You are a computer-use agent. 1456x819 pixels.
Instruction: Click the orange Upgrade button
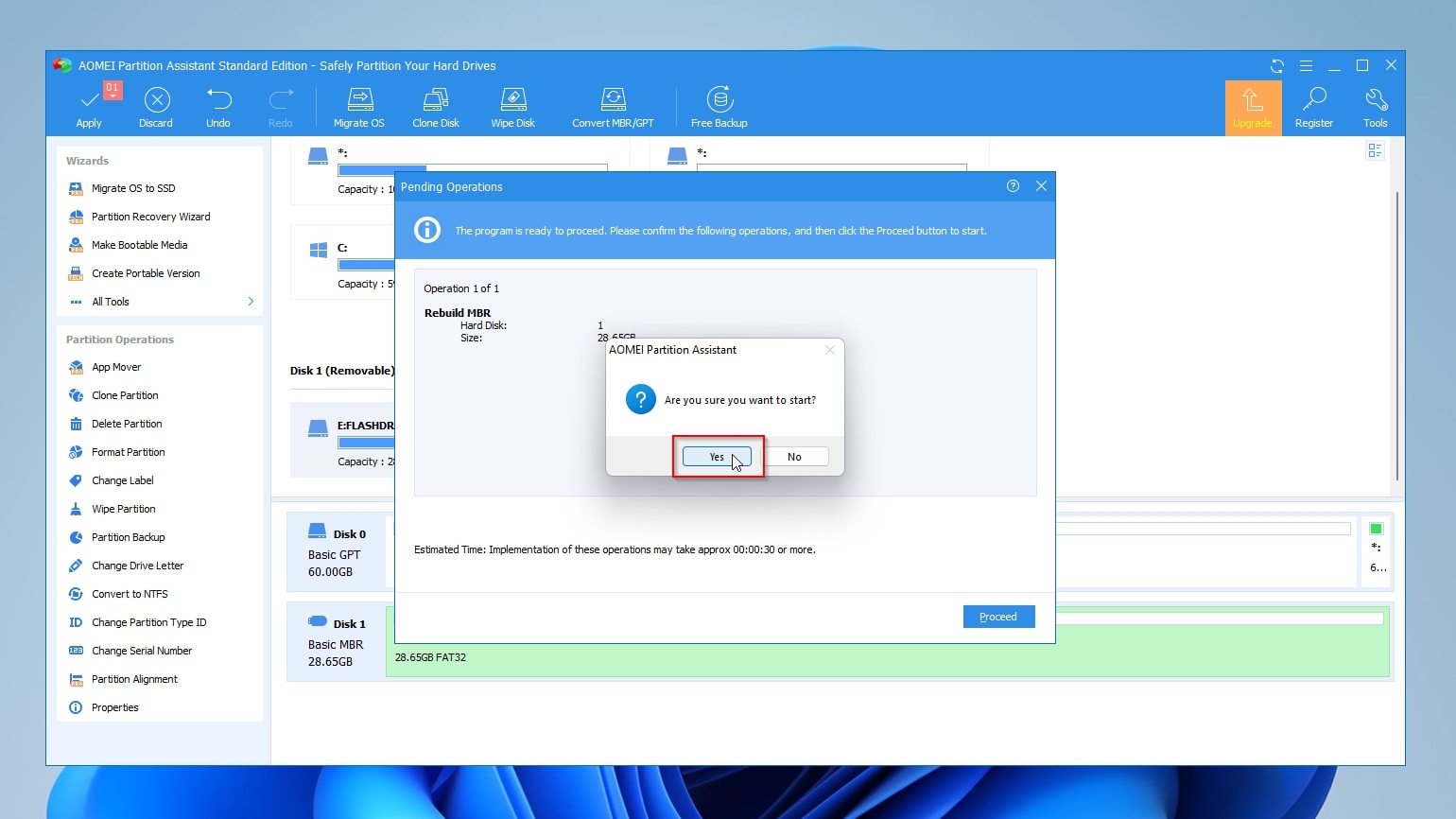1253,108
